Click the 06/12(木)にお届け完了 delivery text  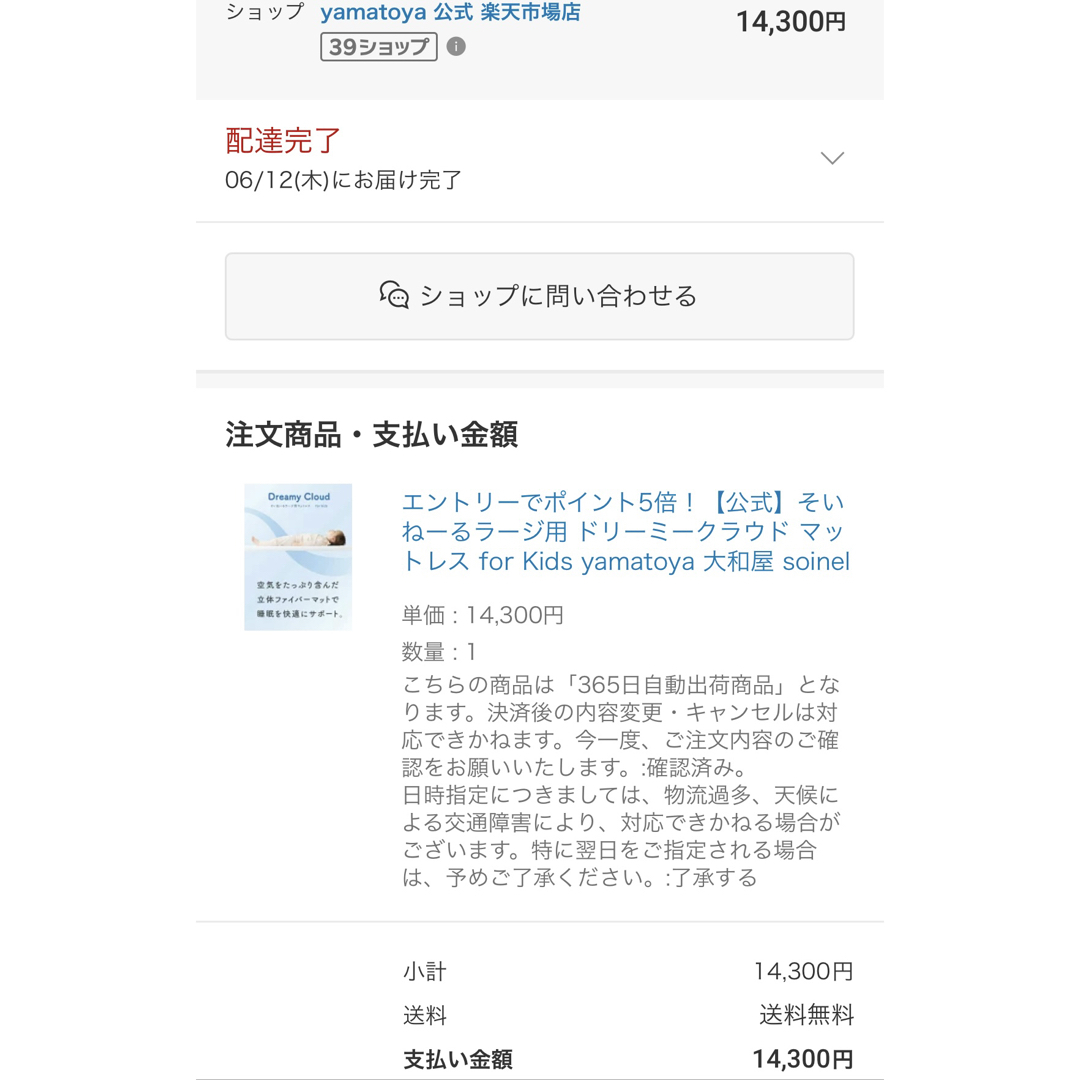[x=343, y=180]
